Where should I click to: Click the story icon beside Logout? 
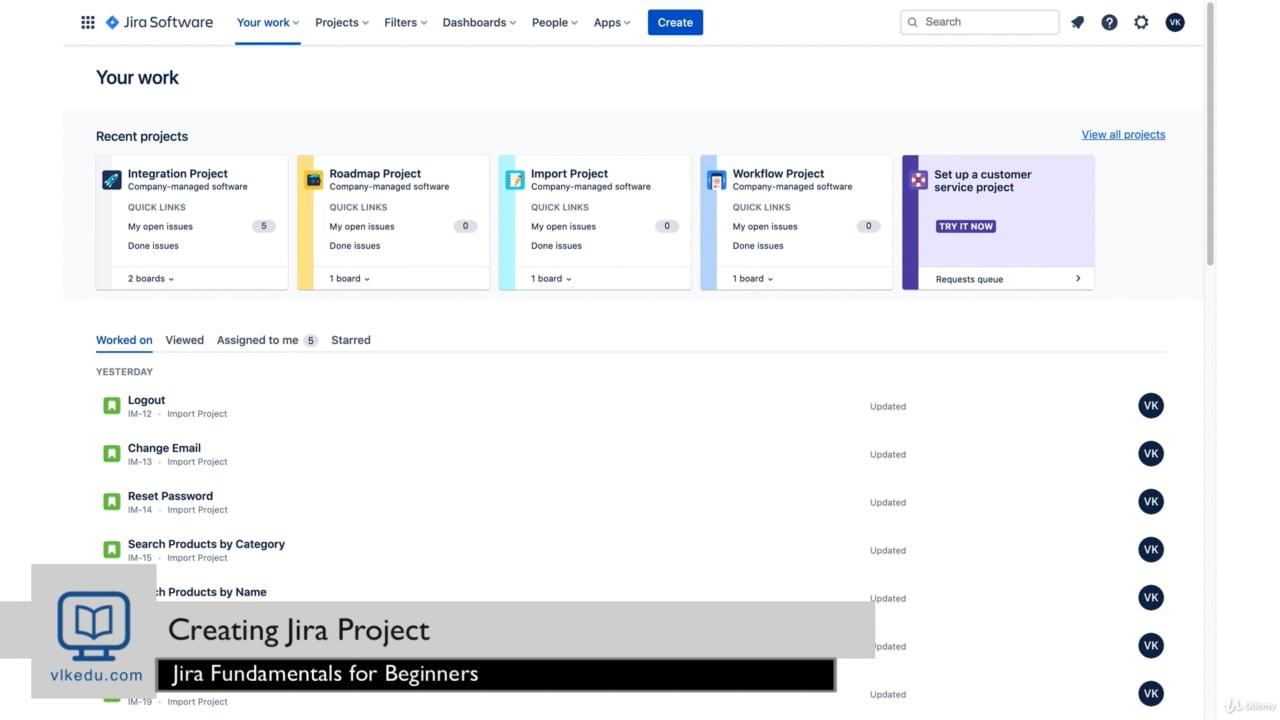112,406
